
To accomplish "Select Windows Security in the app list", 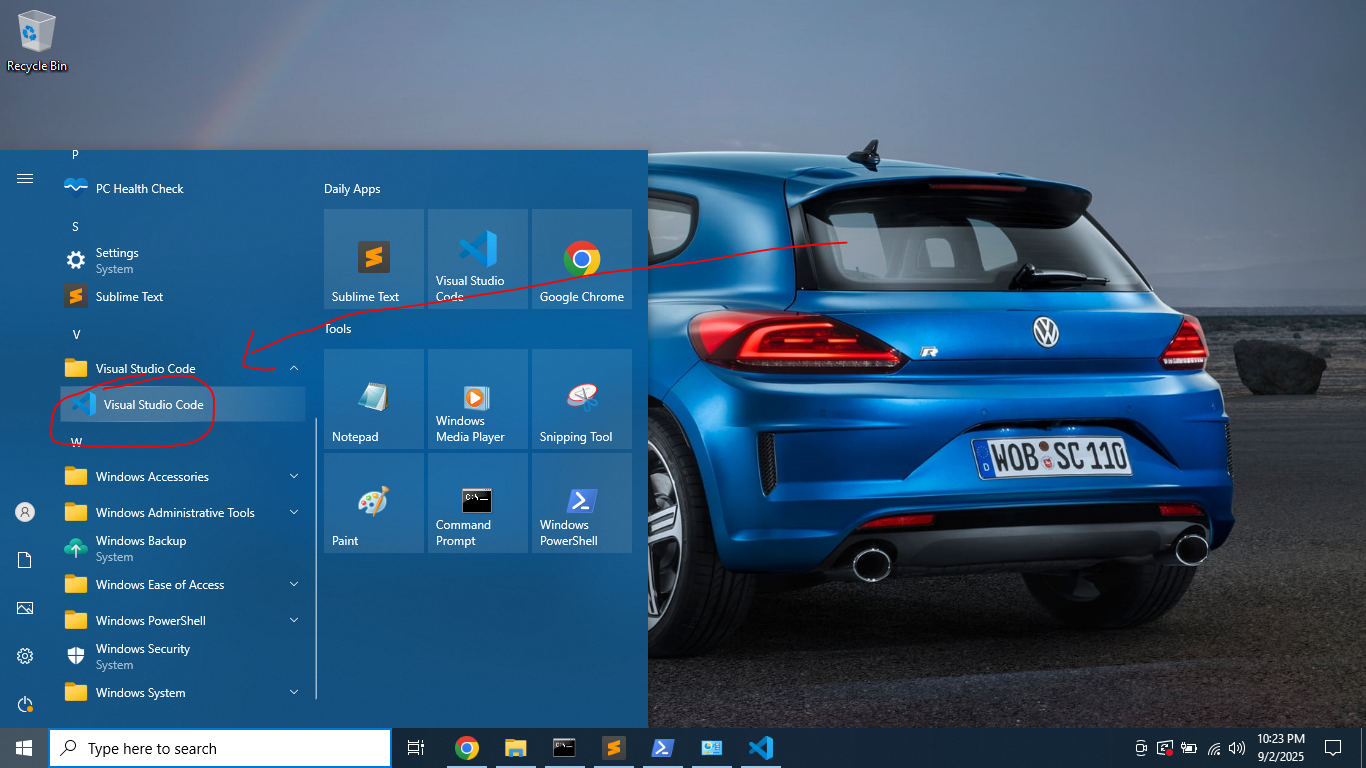I will coord(142,656).
